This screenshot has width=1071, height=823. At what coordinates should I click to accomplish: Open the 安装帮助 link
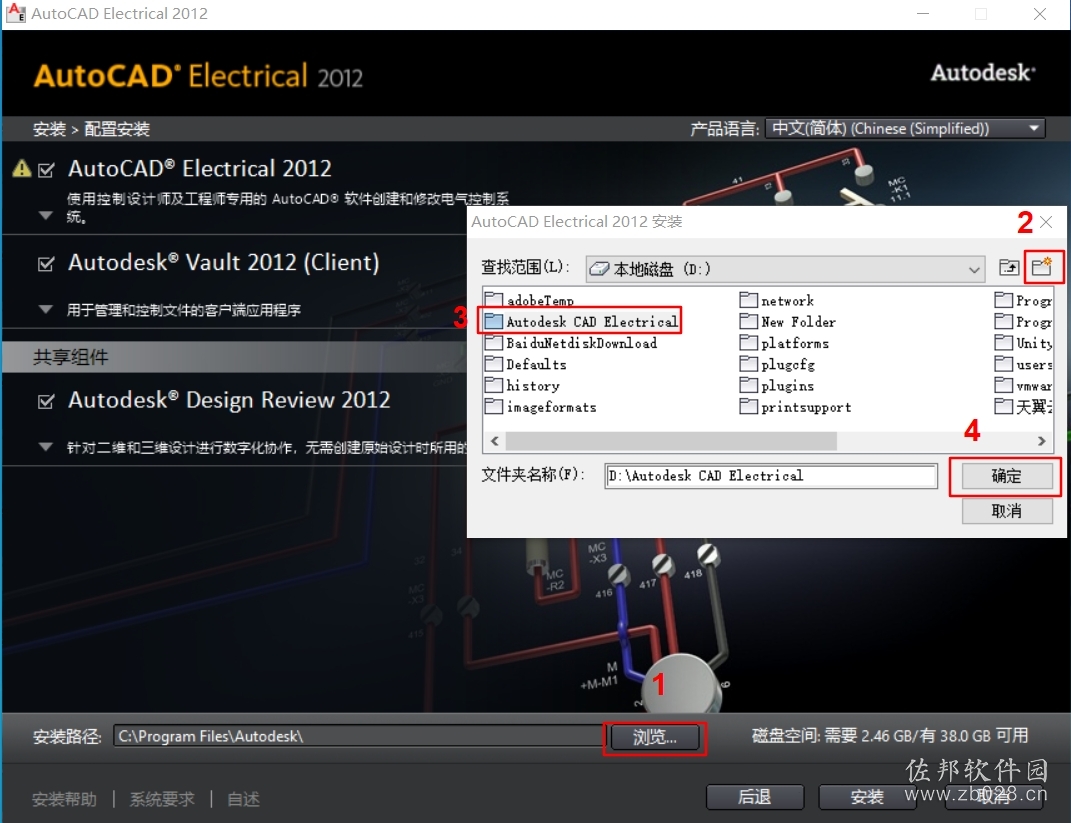[x=64, y=799]
